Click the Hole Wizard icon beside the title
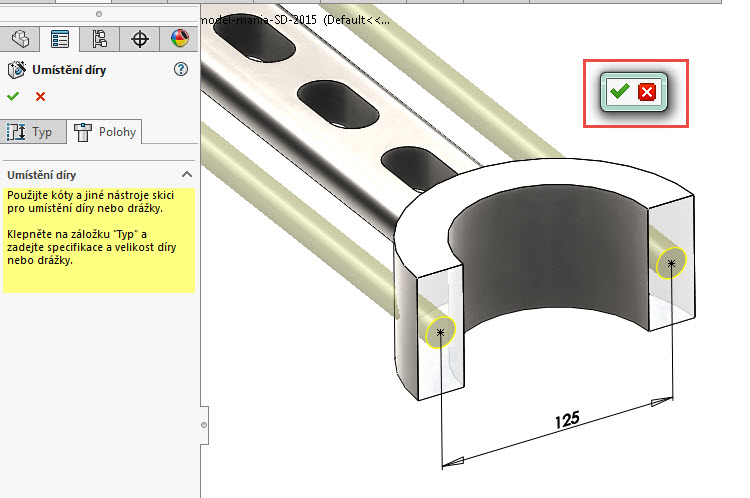Image resolution: width=750 pixels, height=498 pixels. [x=16, y=70]
